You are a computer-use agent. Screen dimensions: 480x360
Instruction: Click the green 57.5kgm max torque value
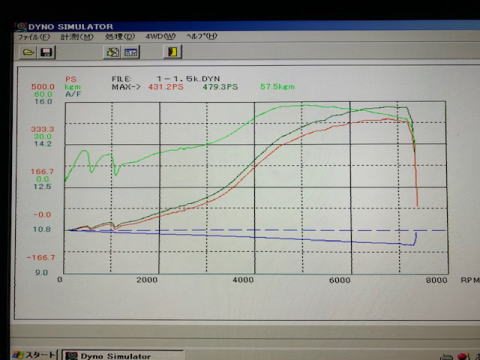click(x=277, y=87)
